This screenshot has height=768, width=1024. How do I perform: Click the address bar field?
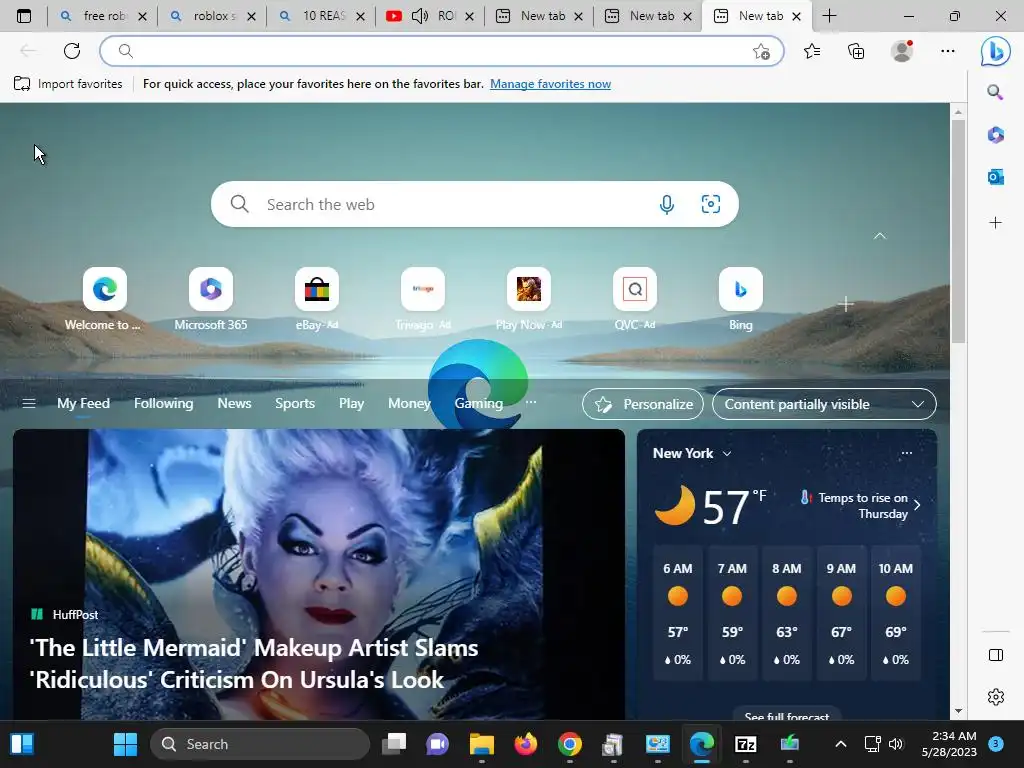click(x=441, y=51)
